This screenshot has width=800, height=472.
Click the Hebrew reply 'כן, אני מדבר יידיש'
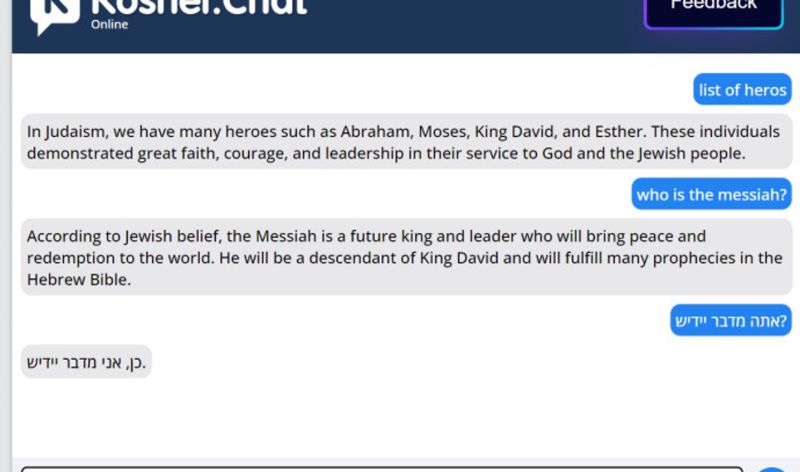click(86, 362)
